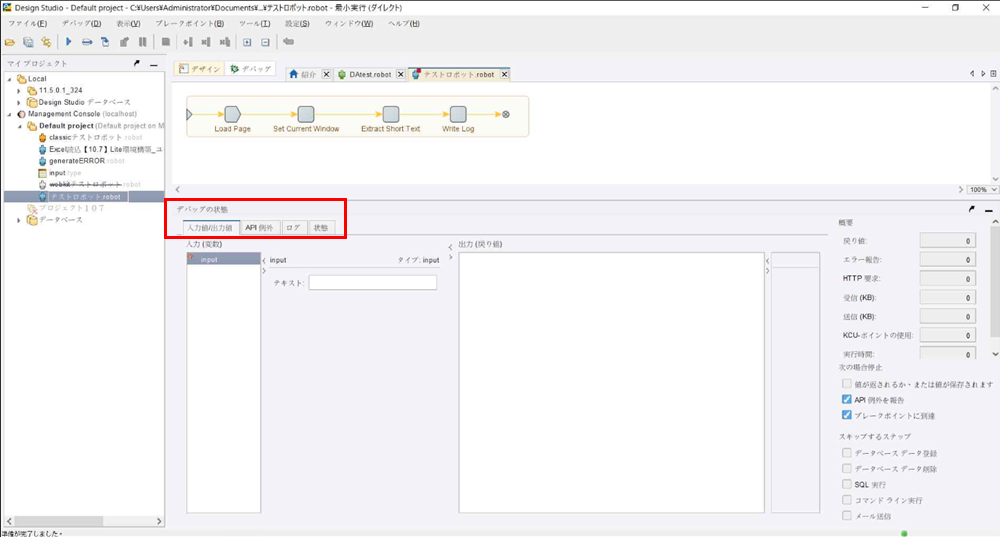The height and width of the screenshot is (537, 1000).
Task: Click the show tab list icon at editor corner
Action: point(993,74)
